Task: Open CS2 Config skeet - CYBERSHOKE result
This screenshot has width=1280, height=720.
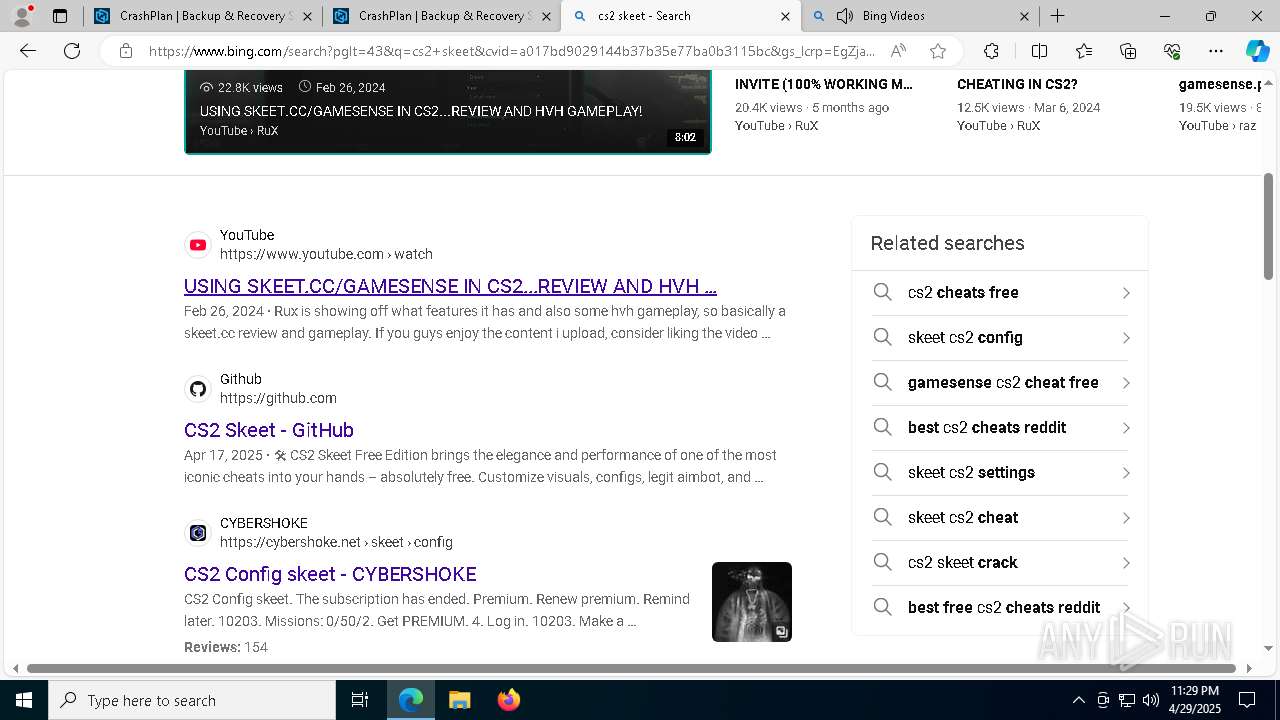Action: click(330, 574)
